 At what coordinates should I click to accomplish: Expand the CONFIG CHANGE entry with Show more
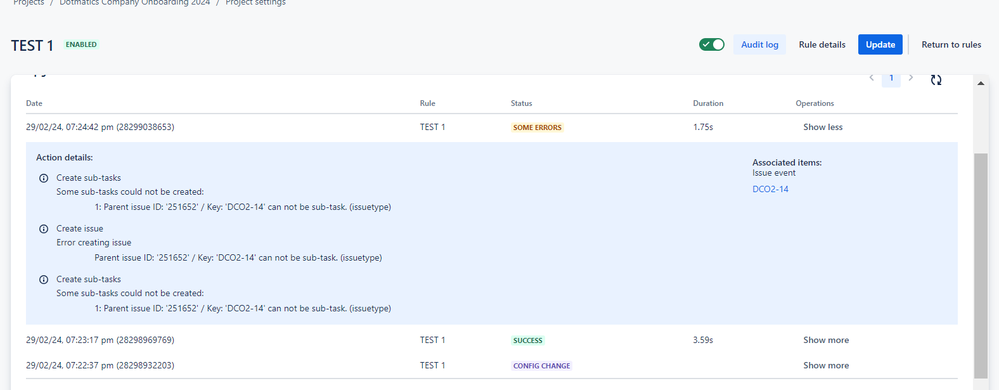(x=826, y=365)
